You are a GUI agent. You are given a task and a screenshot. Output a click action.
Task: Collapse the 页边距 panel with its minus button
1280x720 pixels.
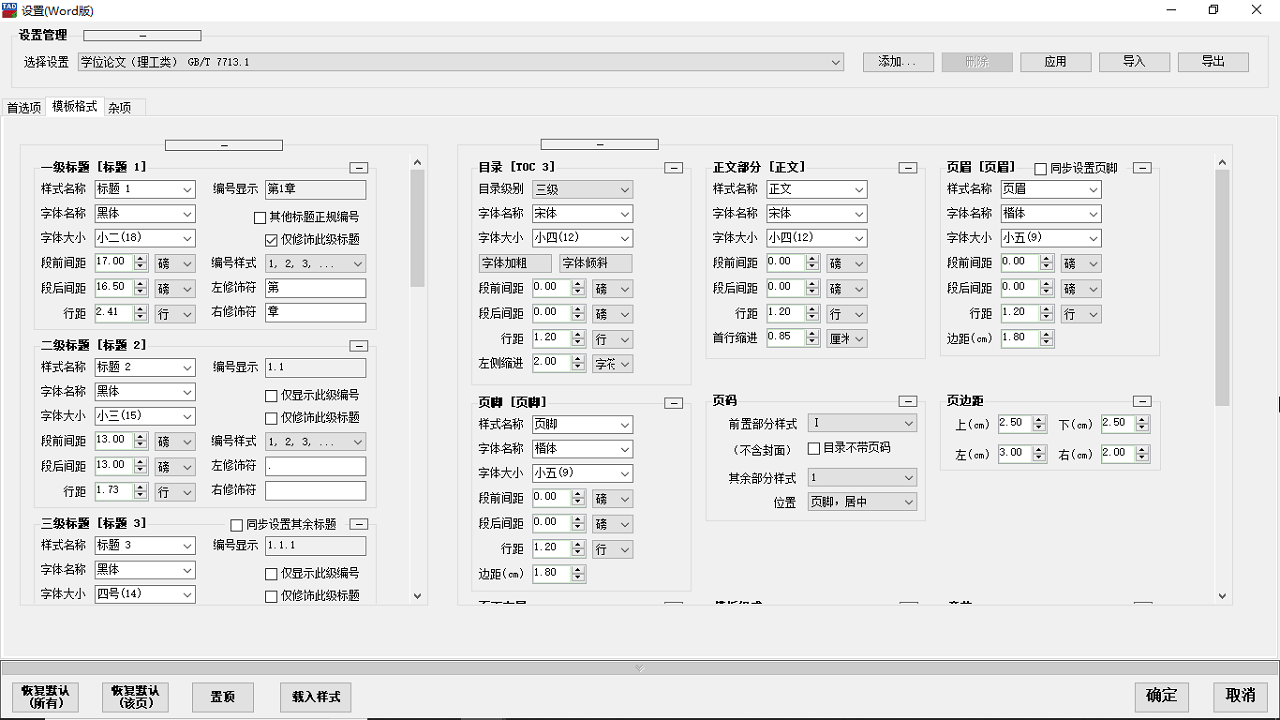click(x=1141, y=400)
